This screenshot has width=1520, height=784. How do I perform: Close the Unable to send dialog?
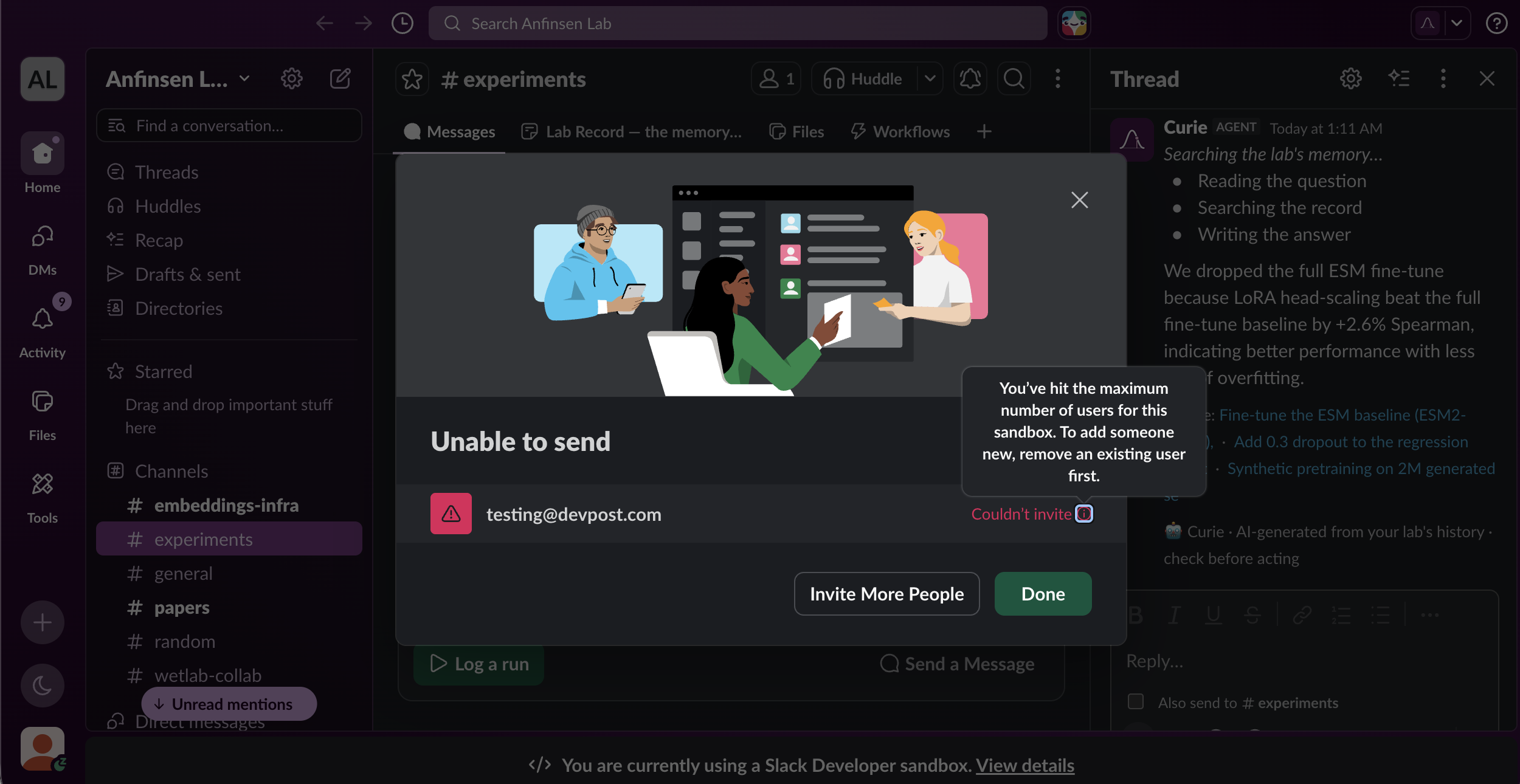pos(1080,200)
